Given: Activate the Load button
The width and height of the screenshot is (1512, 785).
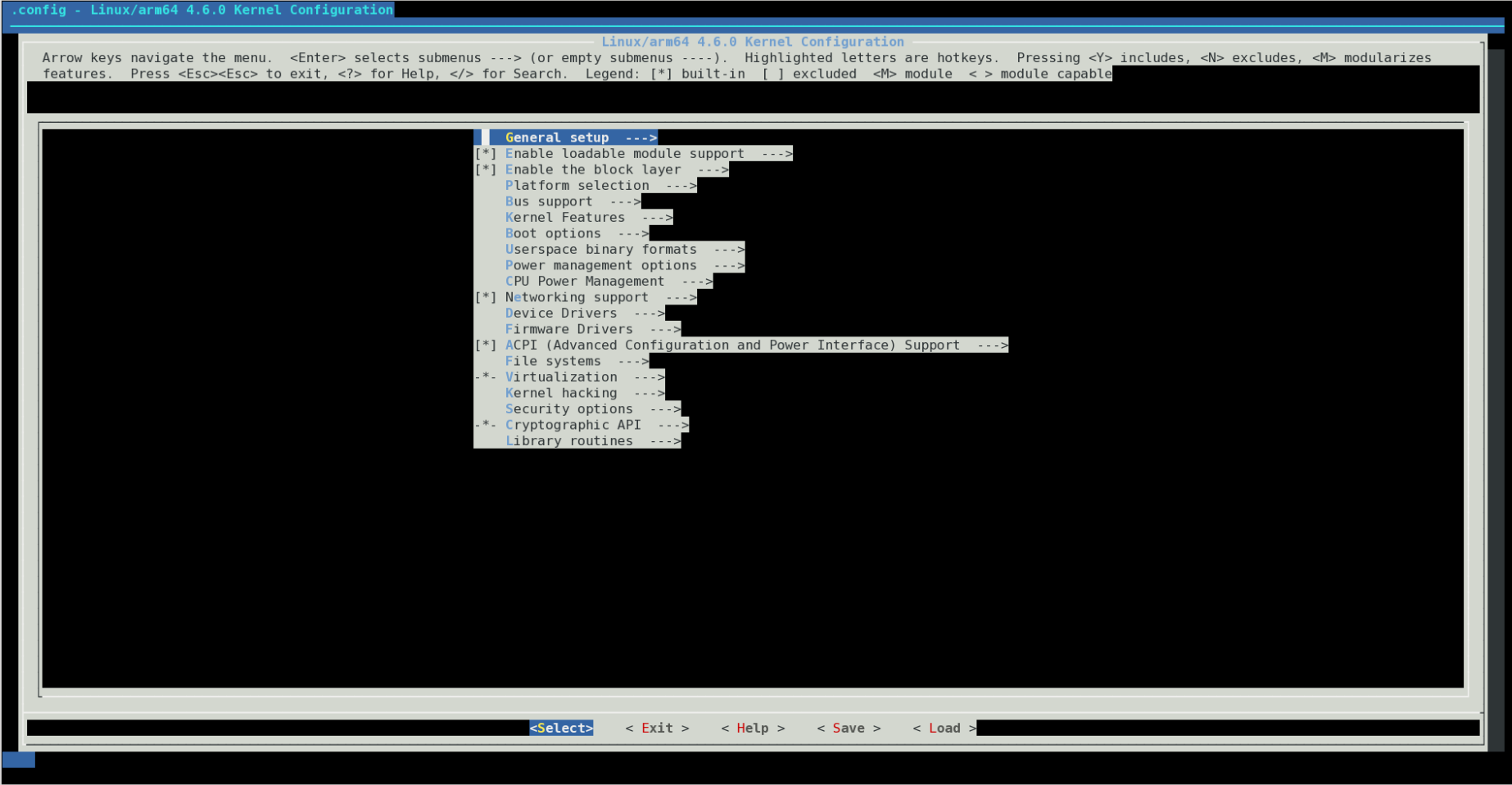Looking at the screenshot, I should (x=943, y=728).
